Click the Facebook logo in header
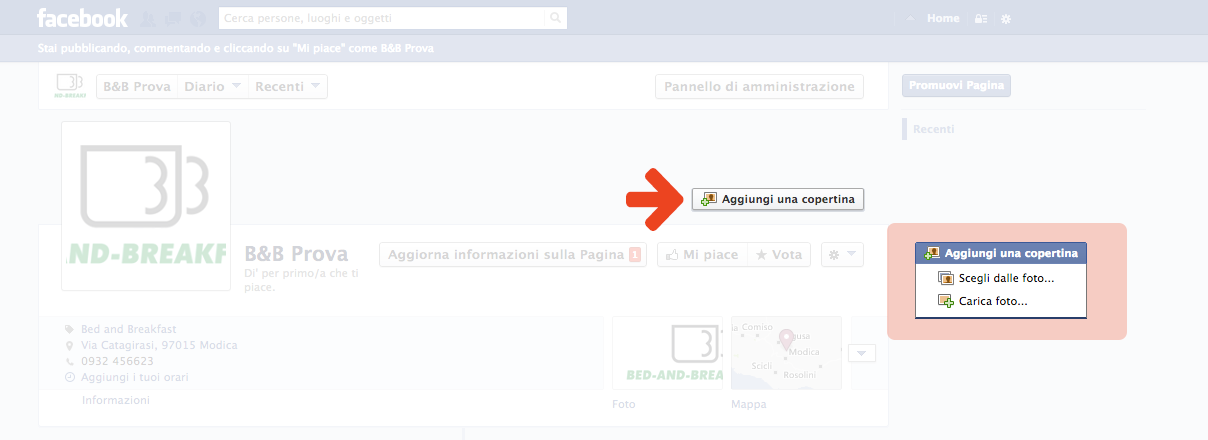This screenshot has height=440, width=1208. tap(82, 18)
